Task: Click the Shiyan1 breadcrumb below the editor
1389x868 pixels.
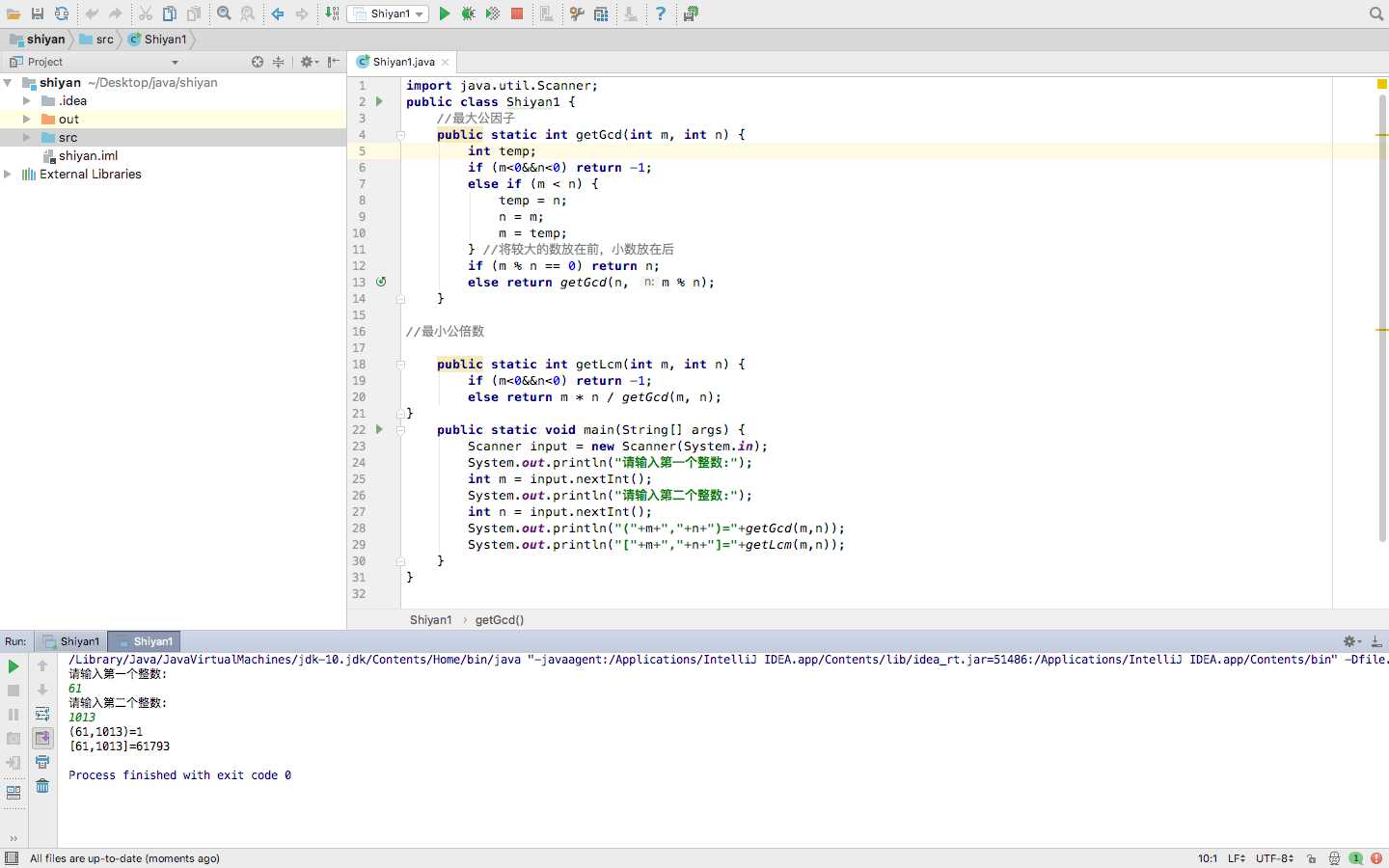Action: tap(430, 620)
